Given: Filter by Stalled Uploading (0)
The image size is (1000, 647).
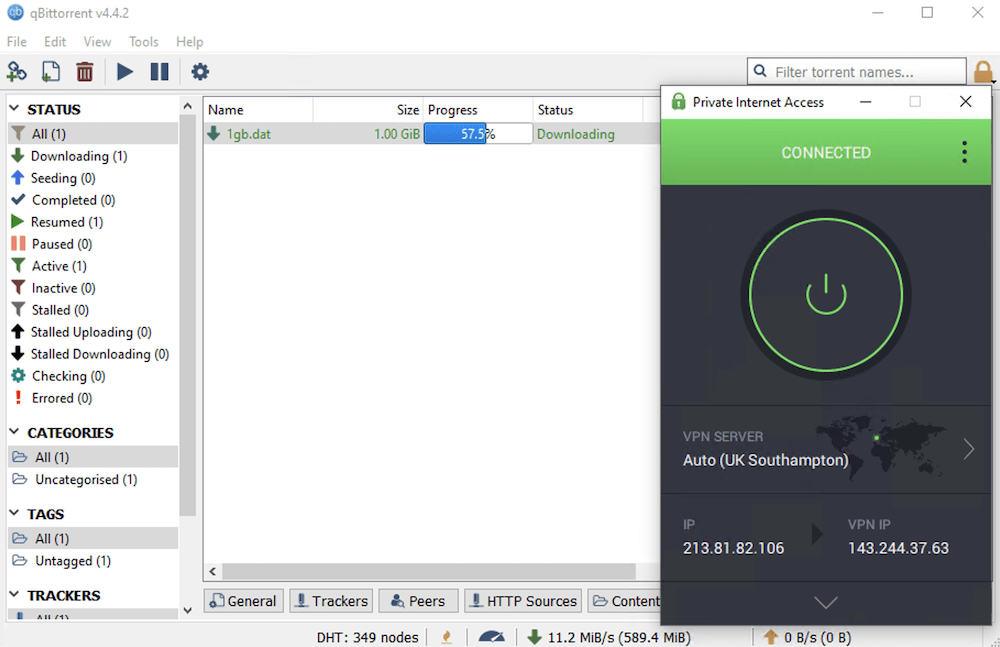Looking at the screenshot, I should pyautogui.click(x=93, y=332).
